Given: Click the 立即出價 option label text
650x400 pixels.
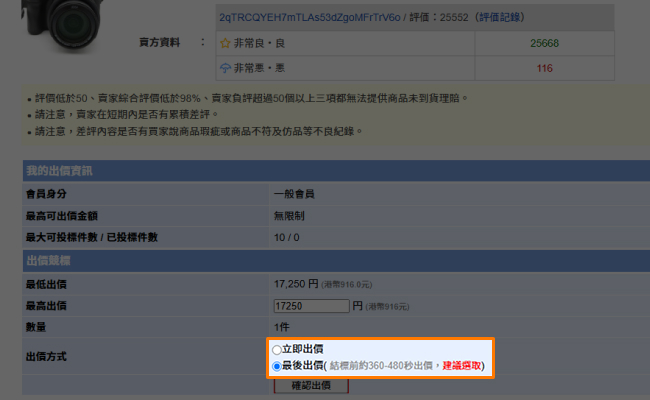Looking at the screenshot, I should tap(303, 349).
